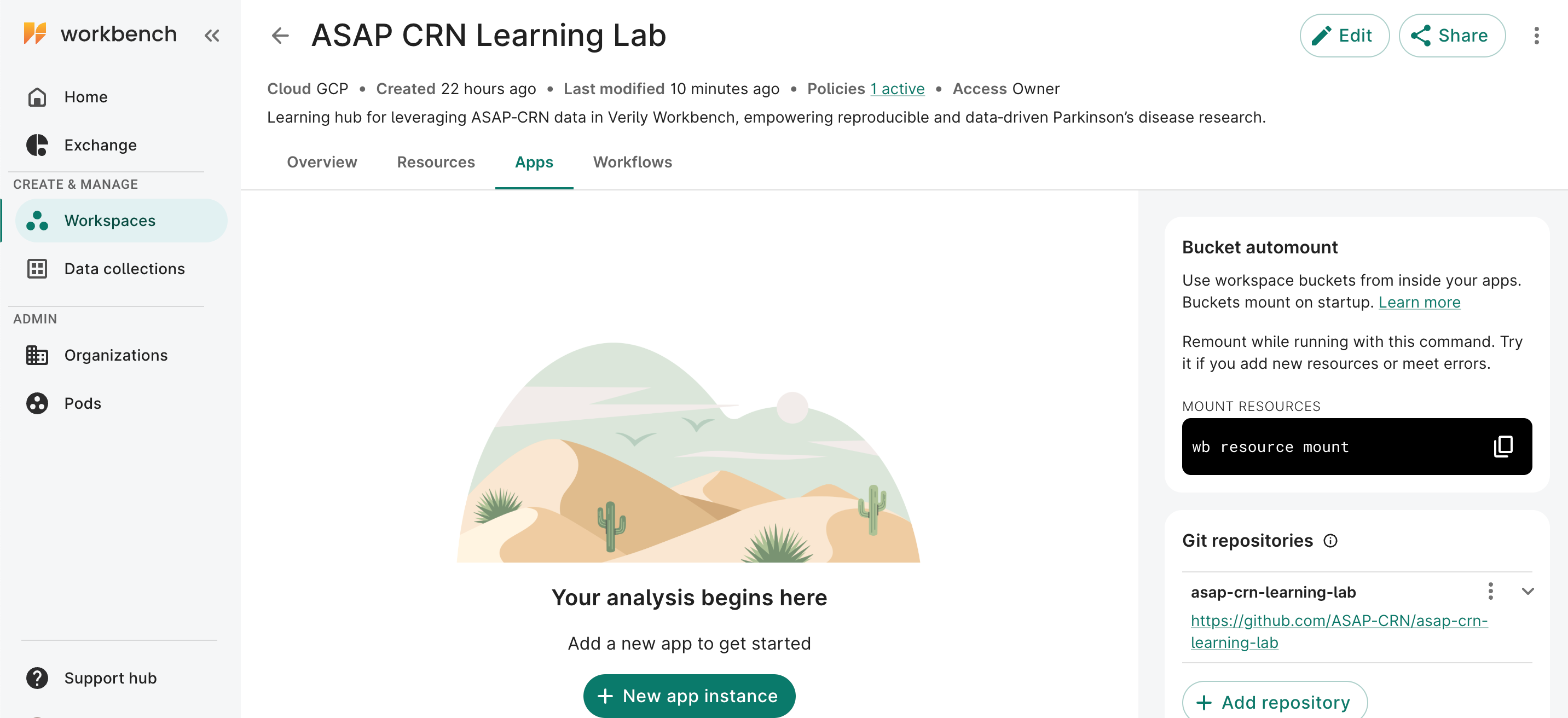Click the Workbench logo icon
Screen dimensions: 1568x718
(34, 33)
